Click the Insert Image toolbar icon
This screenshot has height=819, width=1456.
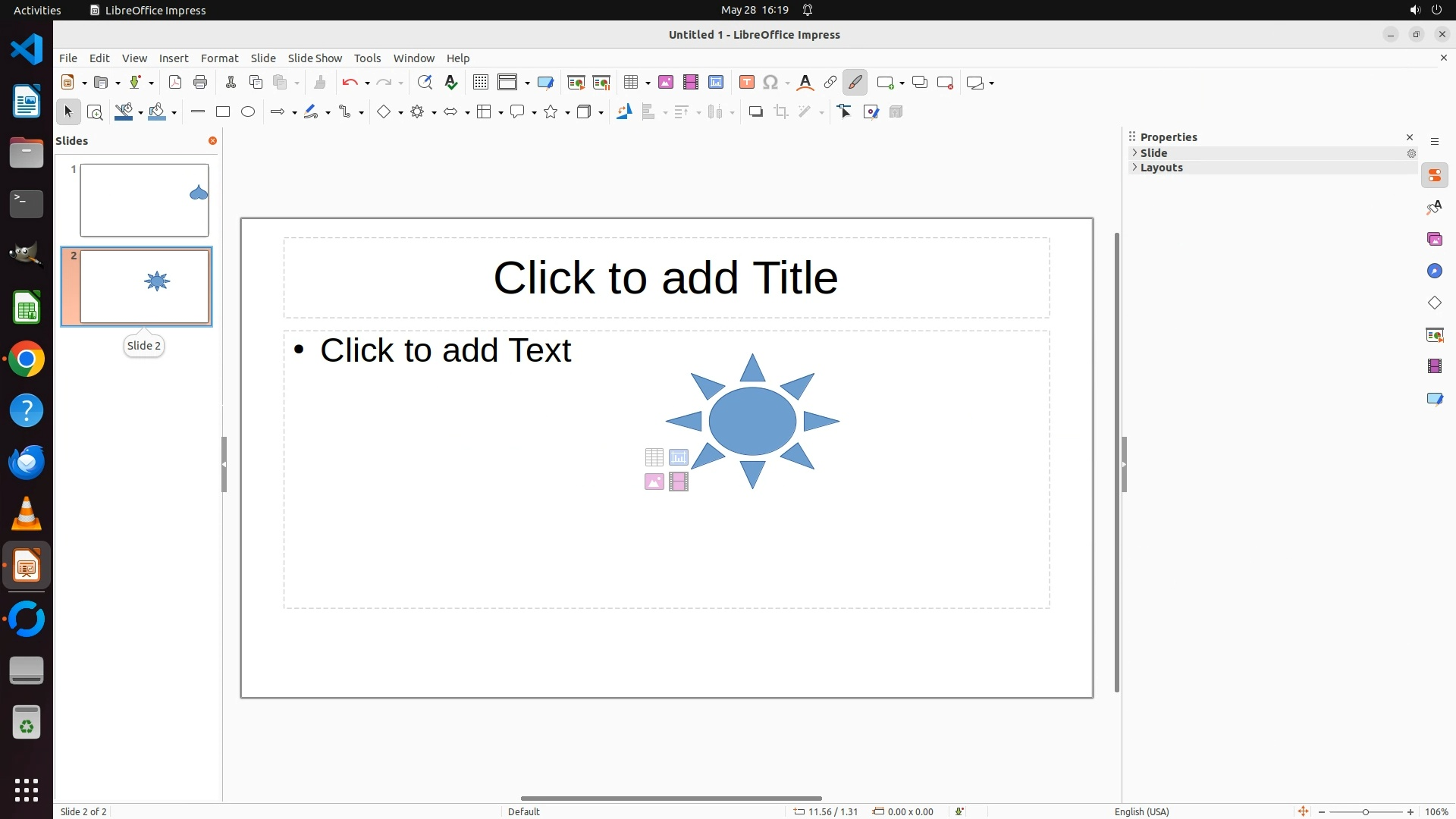[x=666, y=83]
